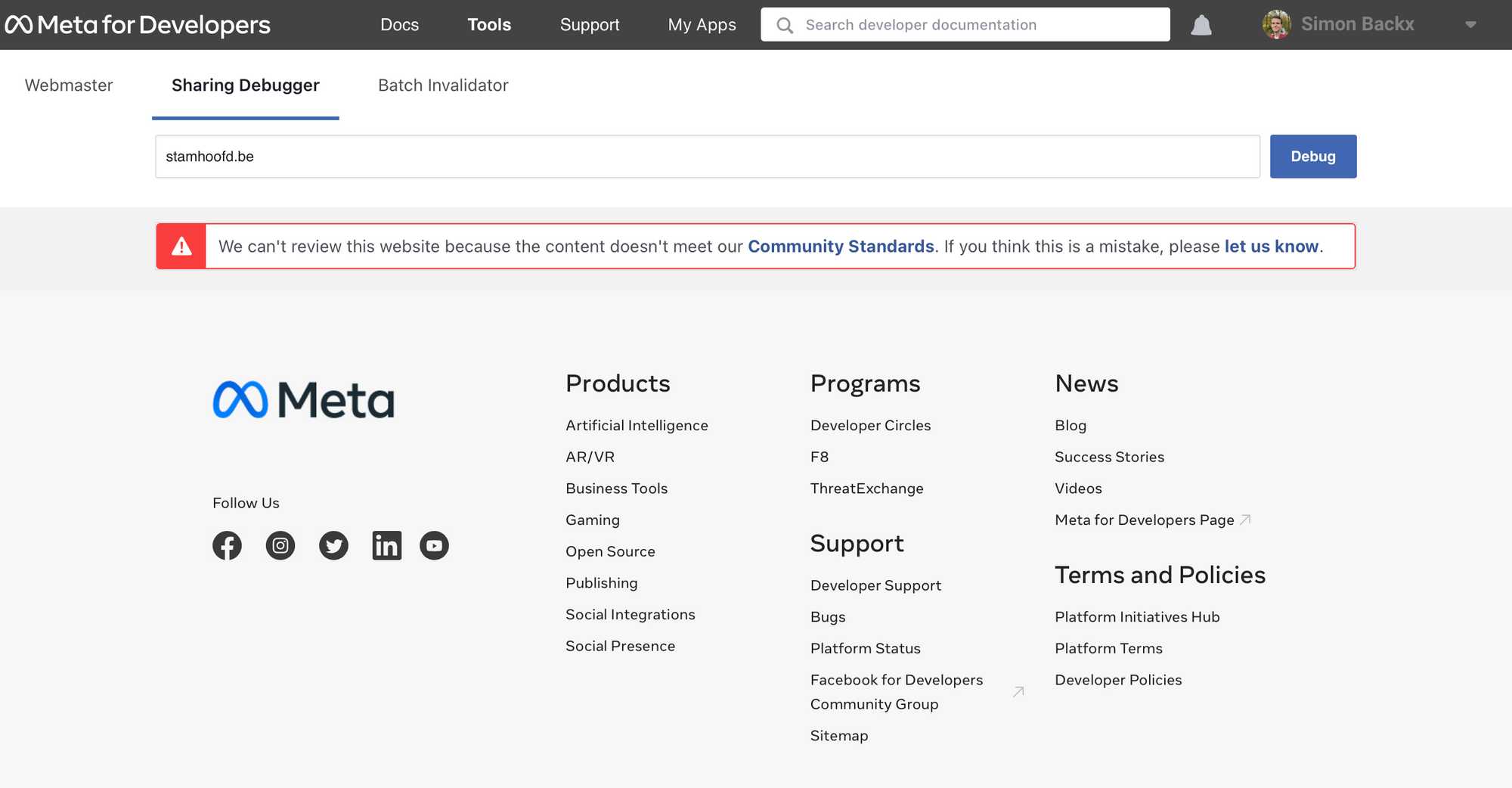Open Meta's LinkedIn icon

point(387,545)
